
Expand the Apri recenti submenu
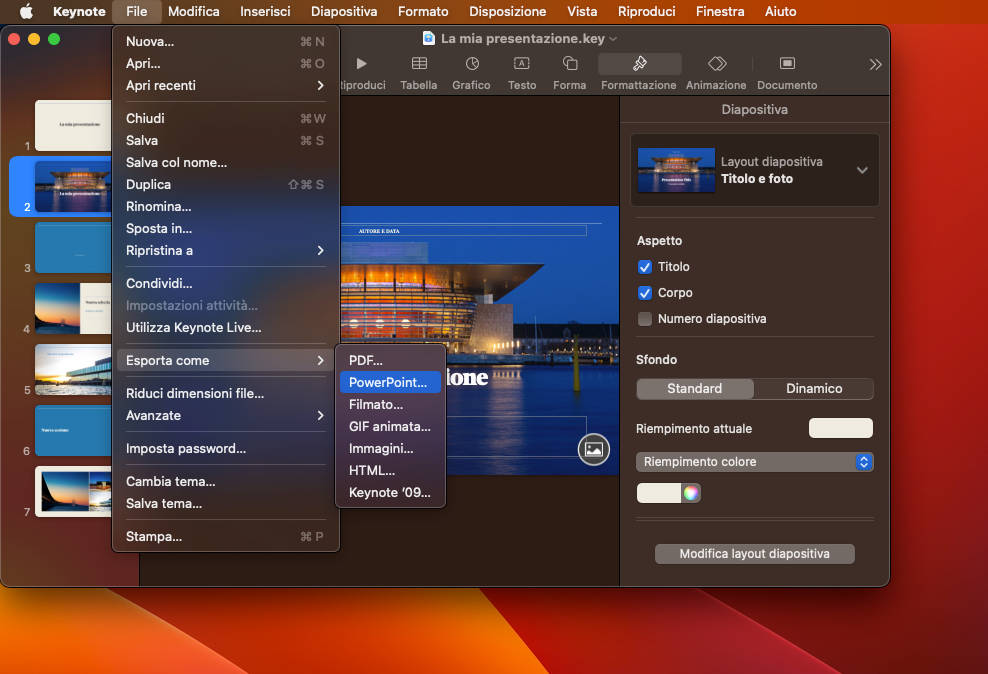225,85
